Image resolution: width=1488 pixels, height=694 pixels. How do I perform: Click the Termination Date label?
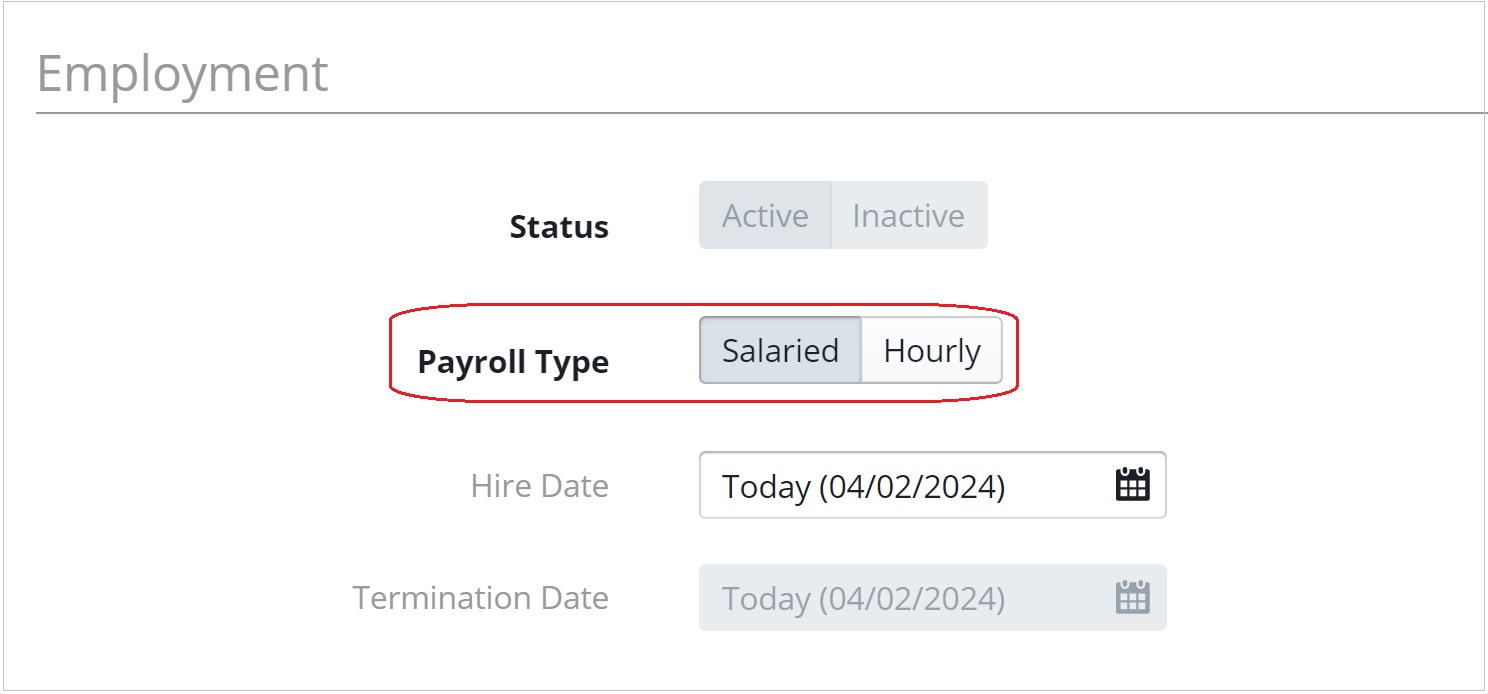[x=481, y=597]
